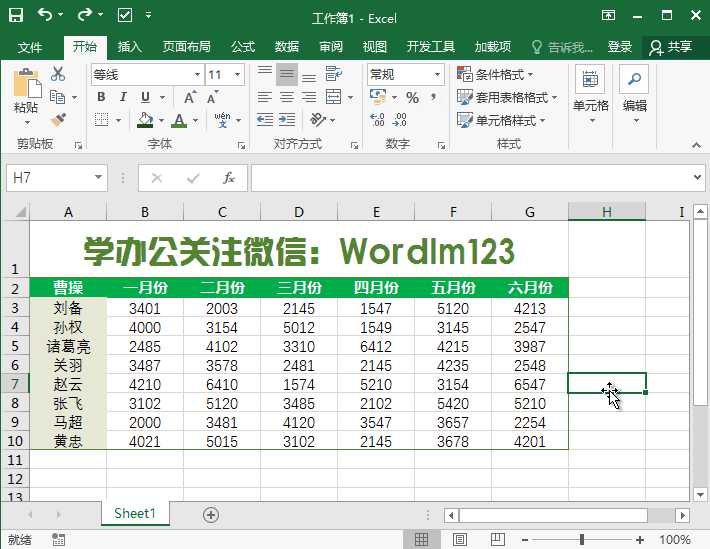Switch to Page Layout view in the status bar
This screenshot has height=549, width=710.
[455, 540]
